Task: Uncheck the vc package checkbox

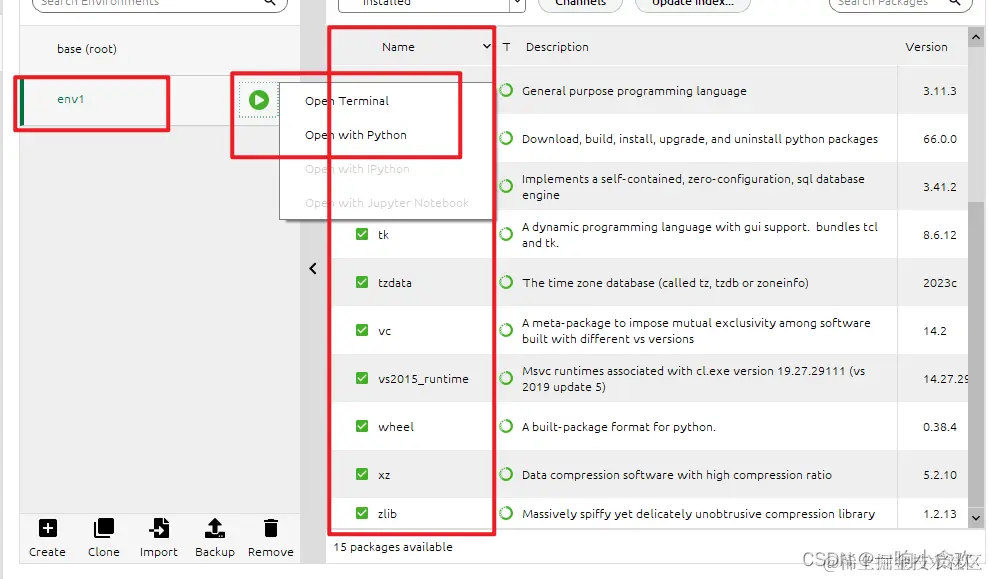Action: point(362,330)
